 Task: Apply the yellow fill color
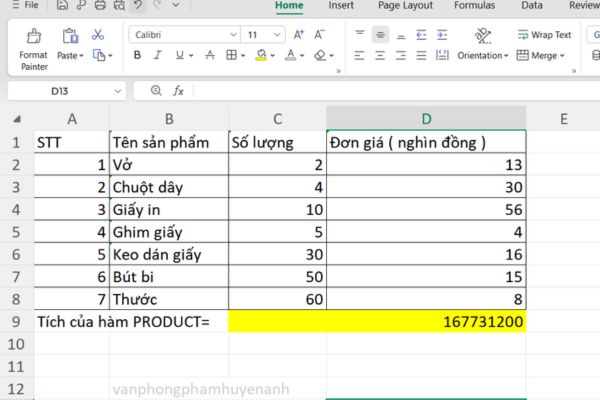pyautogui.click(x=261, y=56)
